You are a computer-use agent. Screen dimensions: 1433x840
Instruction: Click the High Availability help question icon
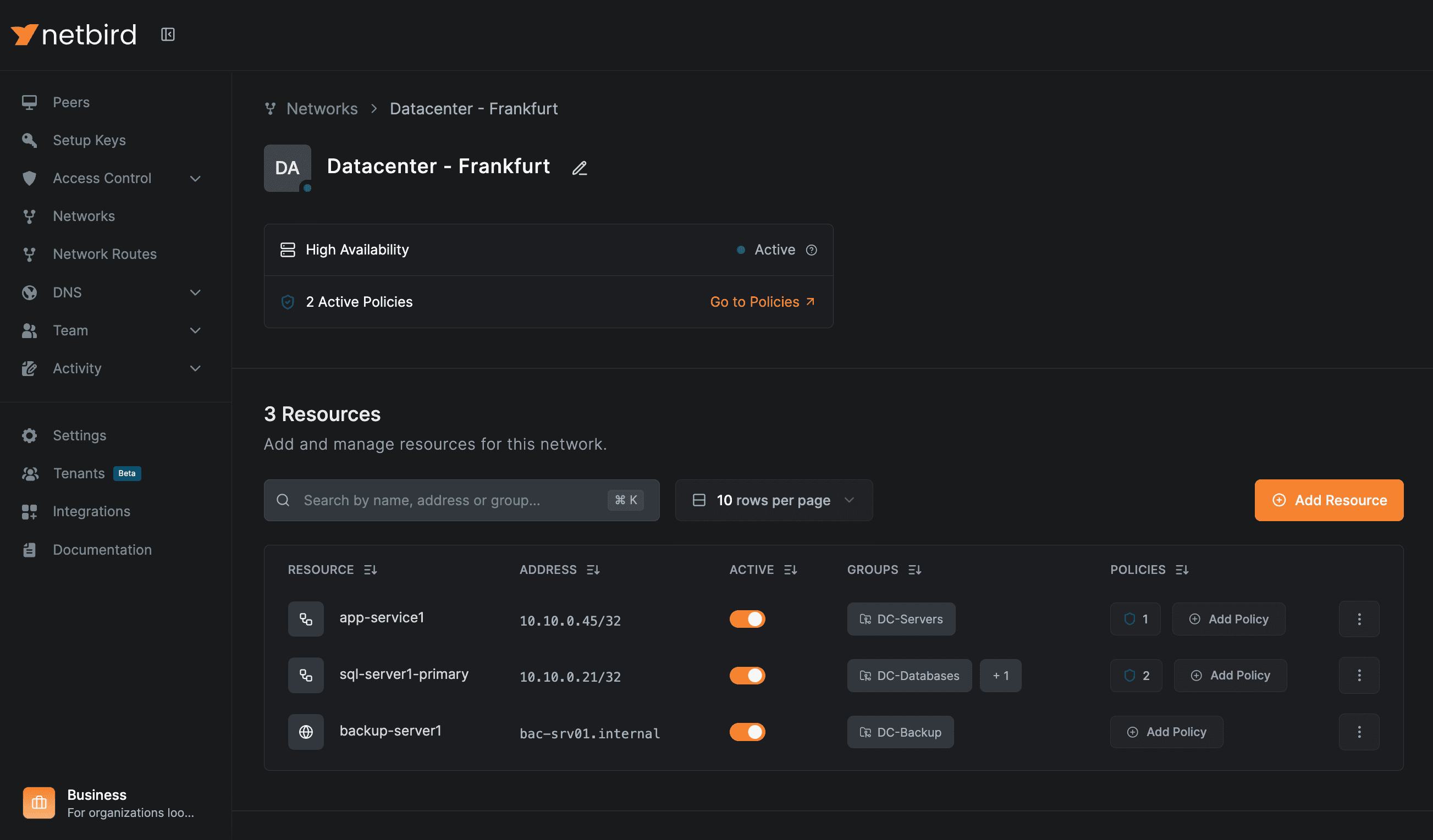click(812, 250)
